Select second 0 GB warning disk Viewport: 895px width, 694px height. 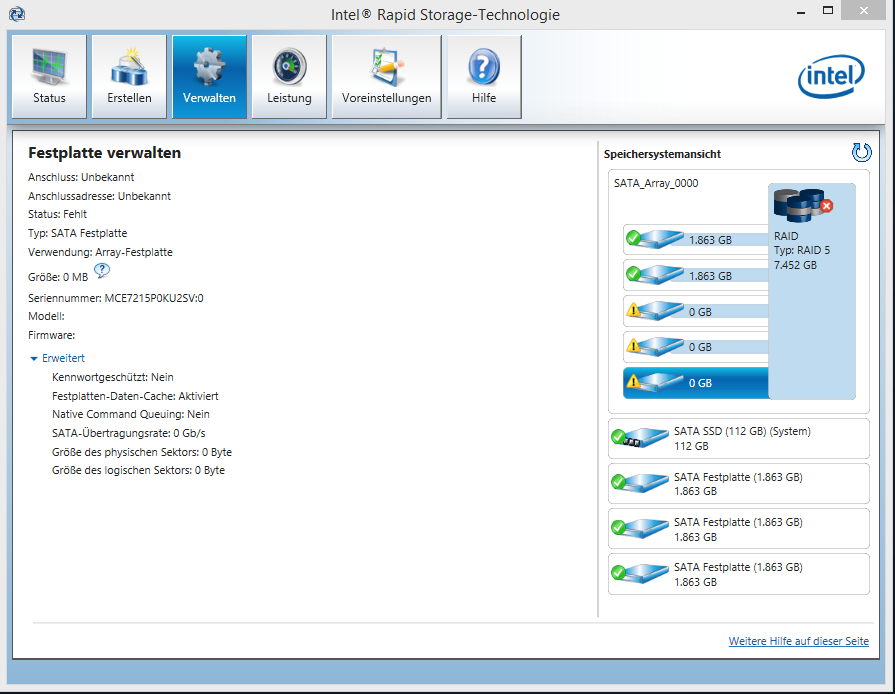coord(696,347)
